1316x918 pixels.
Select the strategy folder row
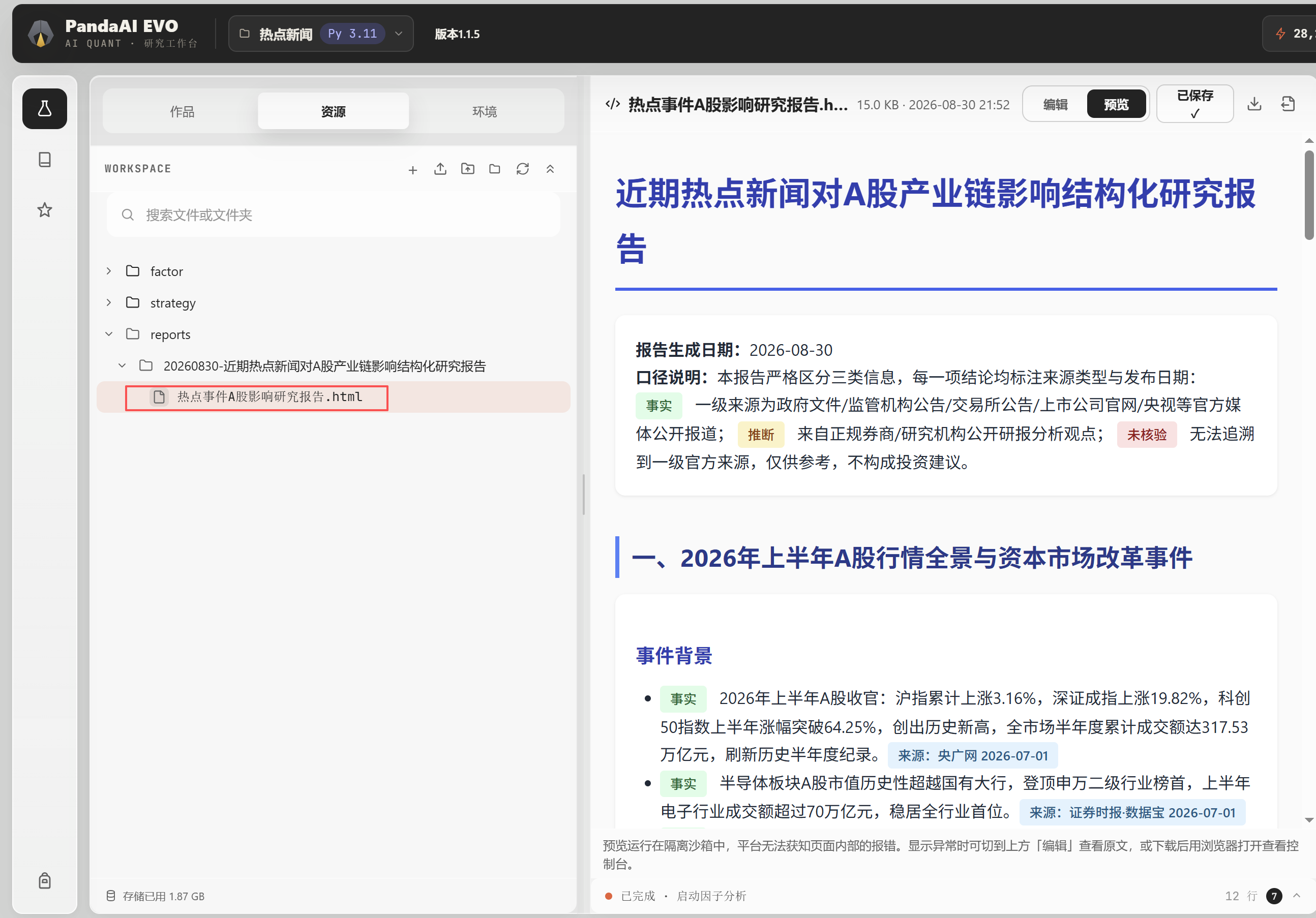(333, 302)
